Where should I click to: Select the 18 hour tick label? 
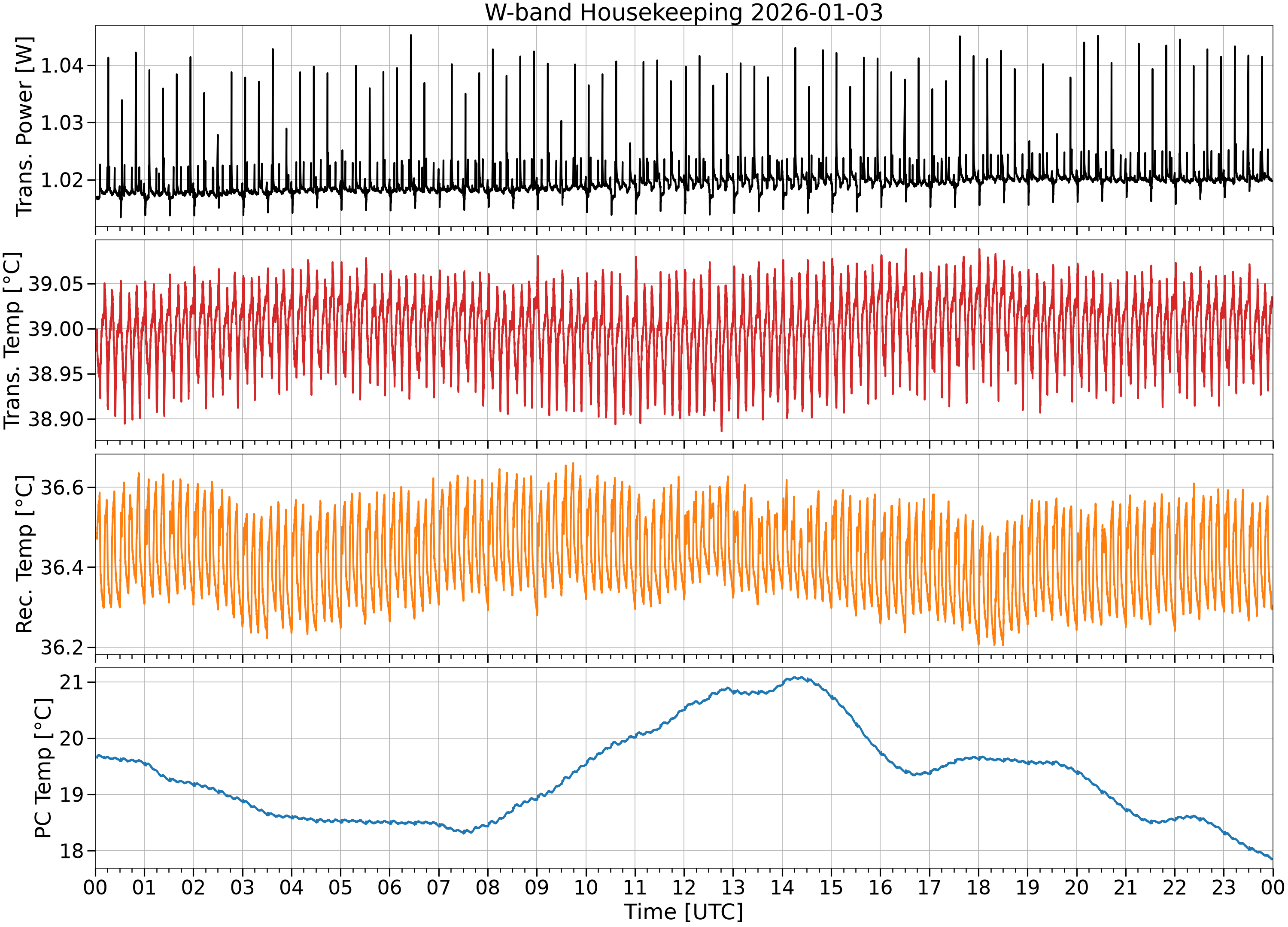[x=978, y=887]
